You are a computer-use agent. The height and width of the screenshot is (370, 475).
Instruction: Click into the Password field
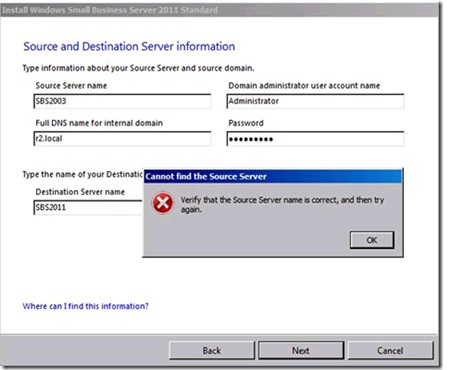pyautogui.click(x=315, y=139)
